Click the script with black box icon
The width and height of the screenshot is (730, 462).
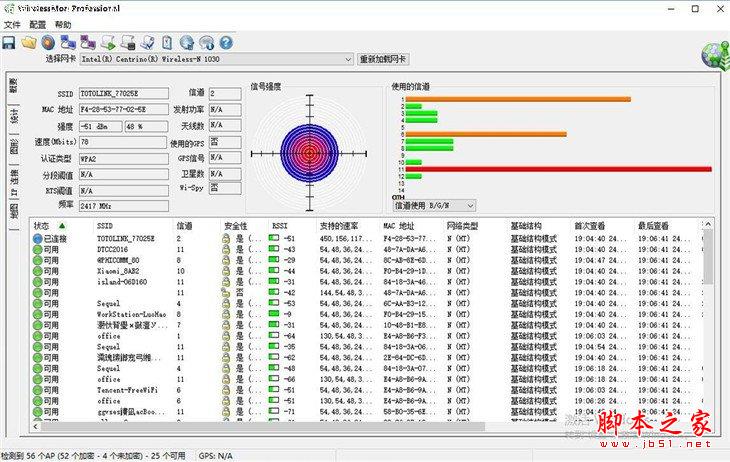128,43
